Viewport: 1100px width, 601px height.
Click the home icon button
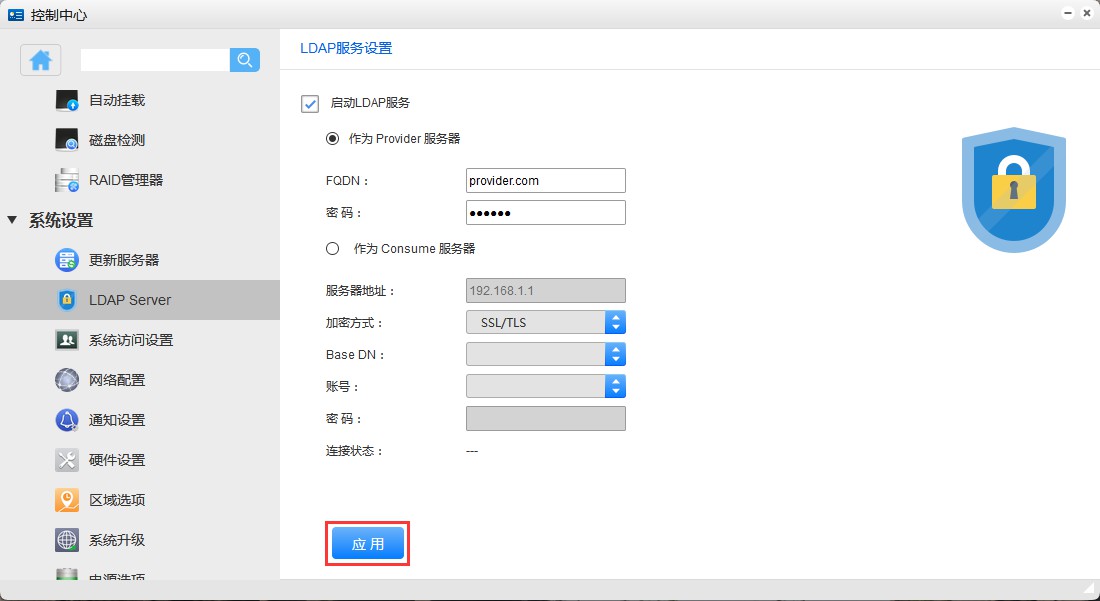tap(41, 60)
